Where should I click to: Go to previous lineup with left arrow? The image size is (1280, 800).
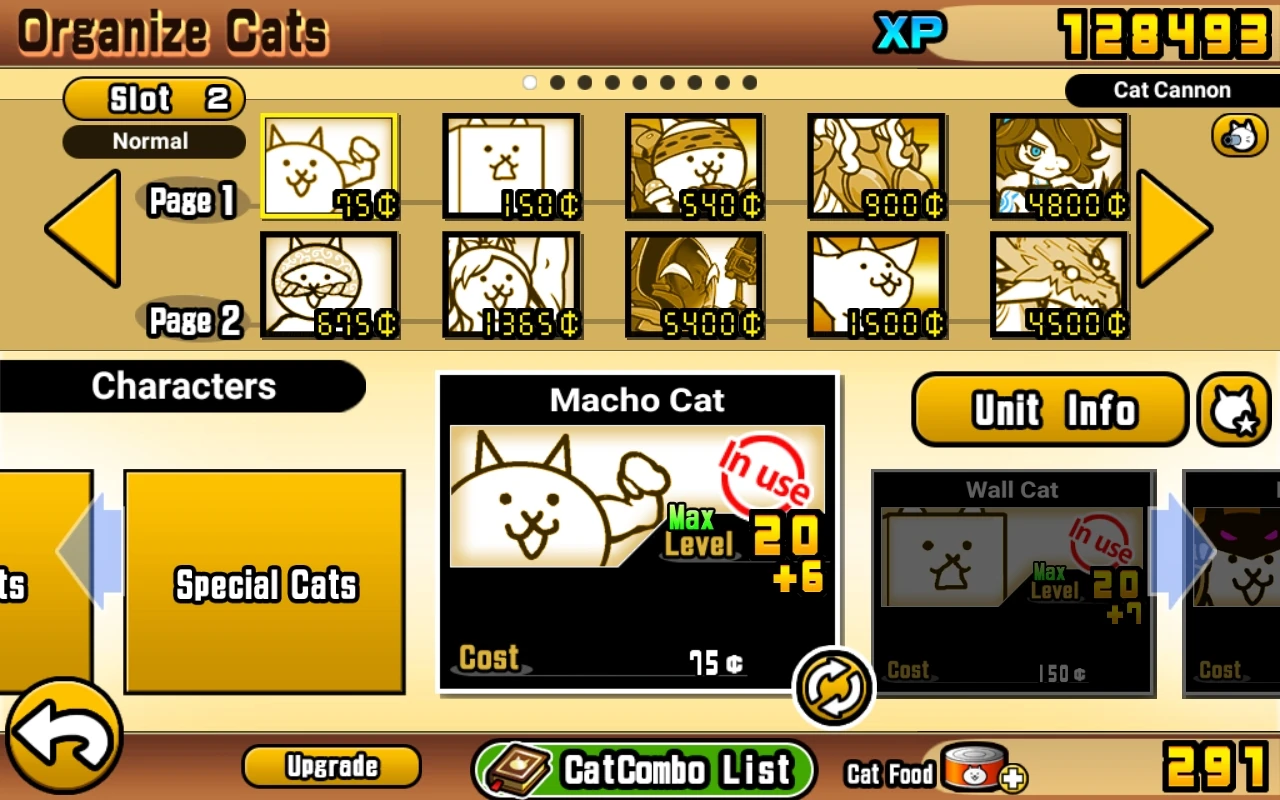click(x=84, y=229)
